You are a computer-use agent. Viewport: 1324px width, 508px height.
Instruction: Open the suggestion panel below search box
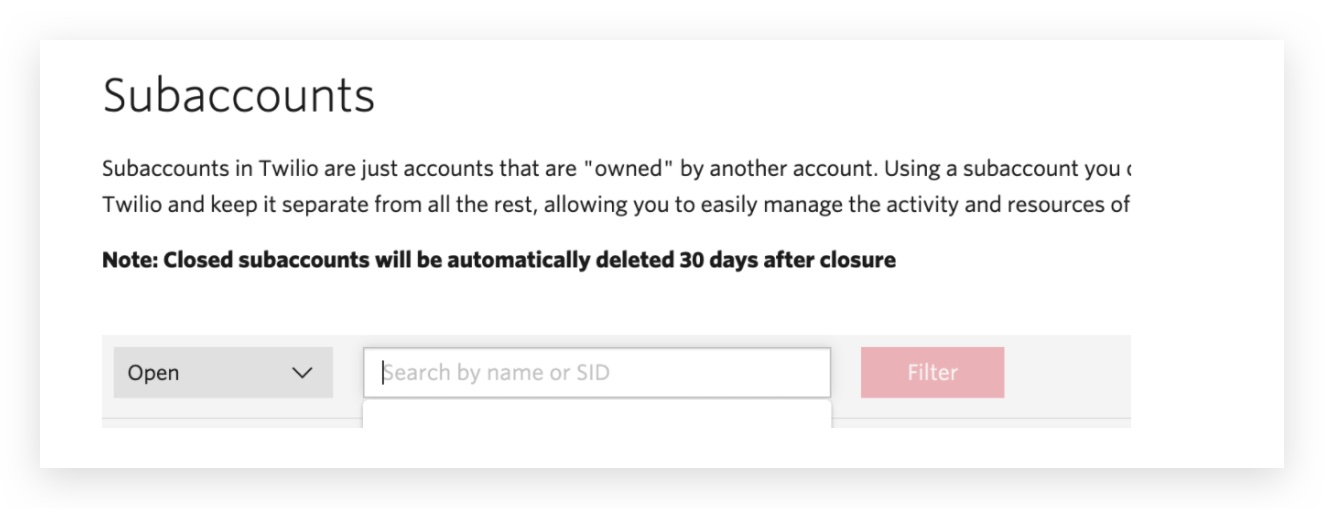597,414
